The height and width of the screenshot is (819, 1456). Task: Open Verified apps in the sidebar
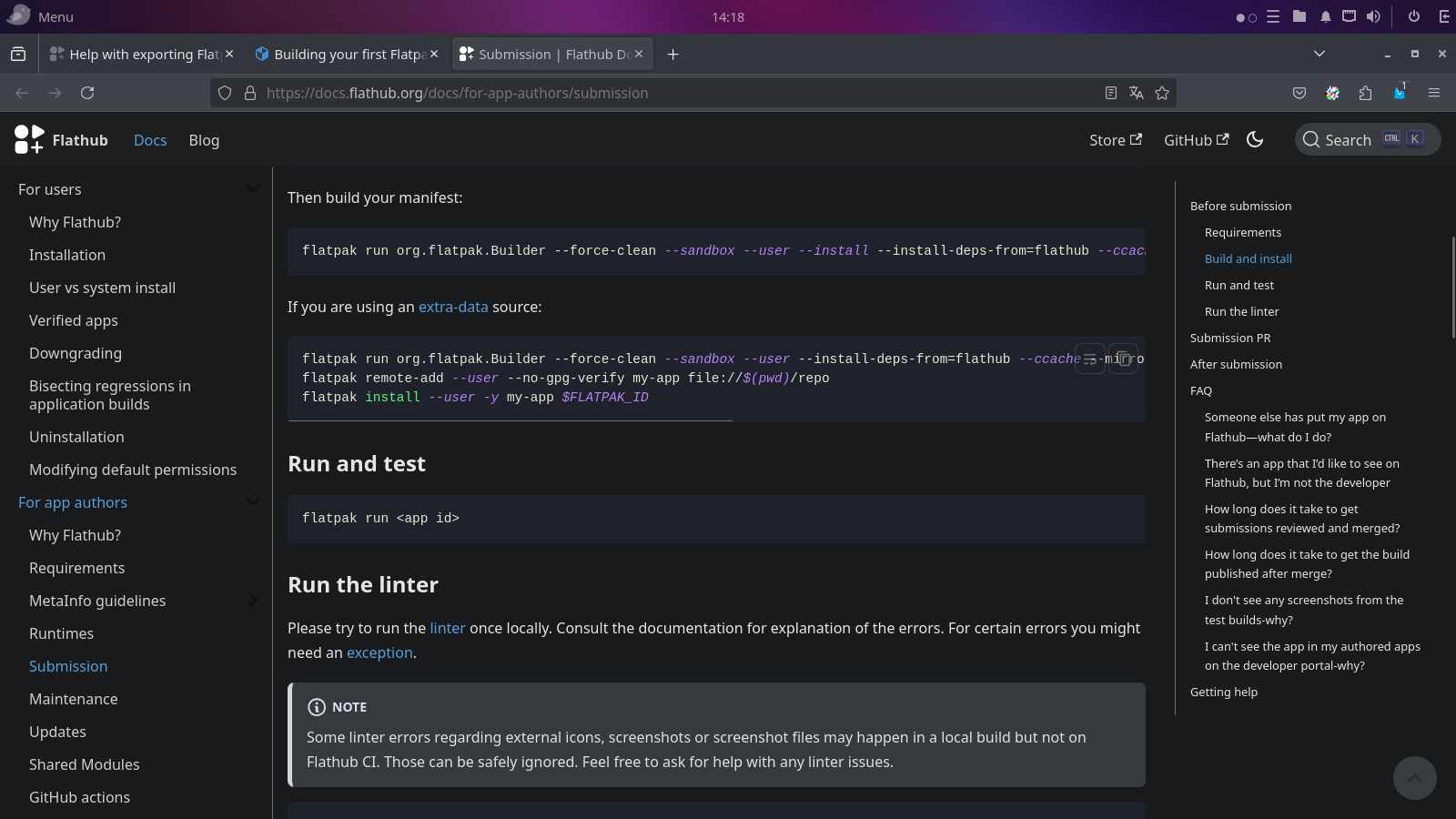tap(74, 320)
